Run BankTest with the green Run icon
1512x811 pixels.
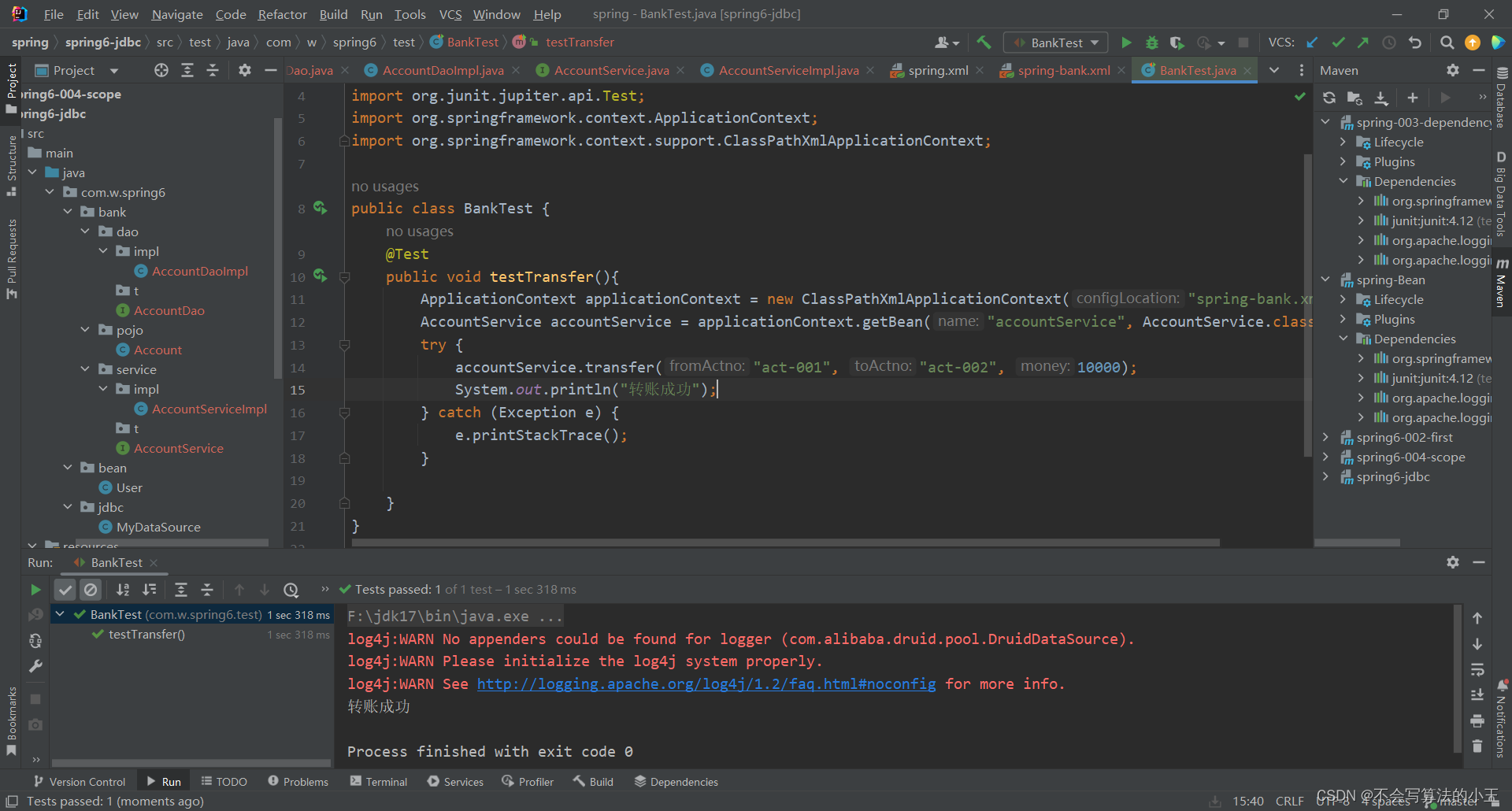1126,43
